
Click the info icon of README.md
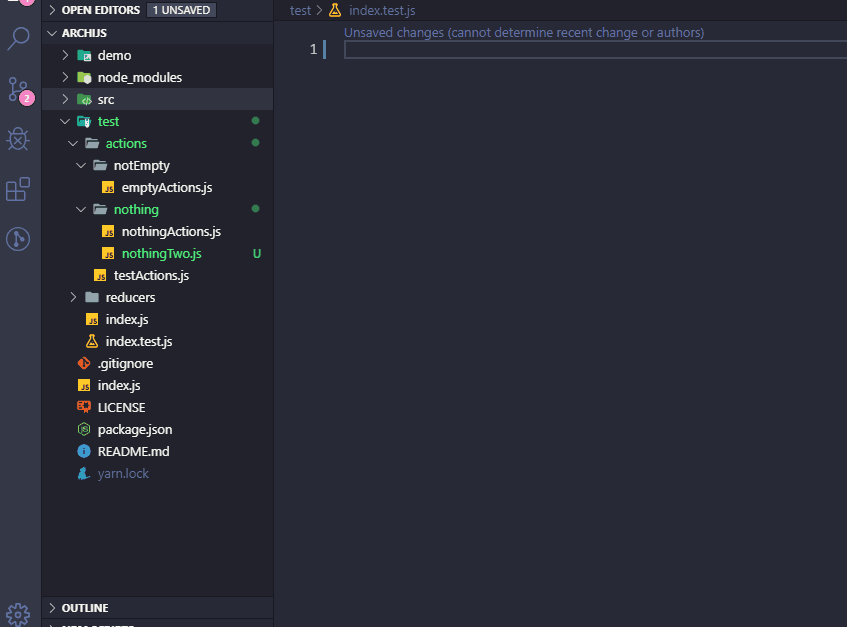click(x=84, y=451)
